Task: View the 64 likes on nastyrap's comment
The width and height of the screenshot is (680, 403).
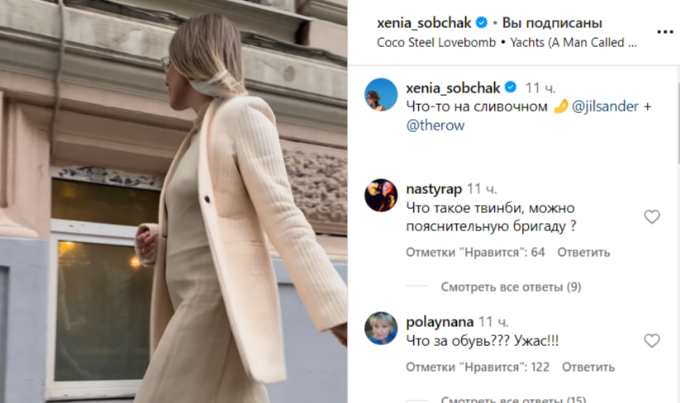Action: [475, 252]
